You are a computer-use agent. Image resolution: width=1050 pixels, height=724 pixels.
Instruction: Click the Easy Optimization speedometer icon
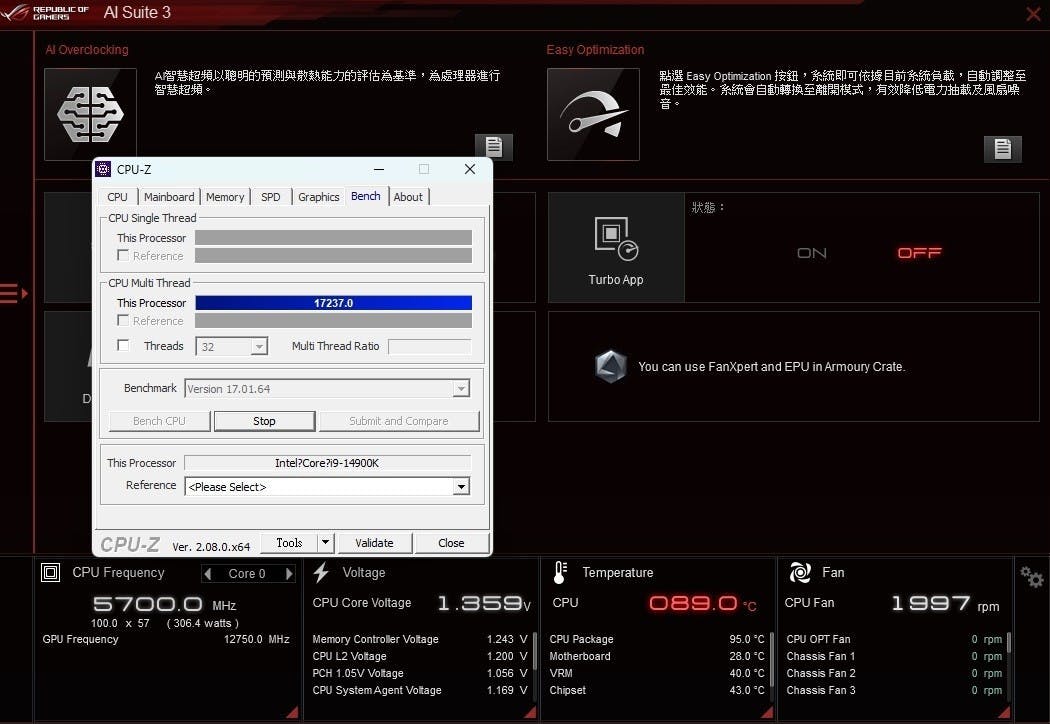[x=593, y=113]
